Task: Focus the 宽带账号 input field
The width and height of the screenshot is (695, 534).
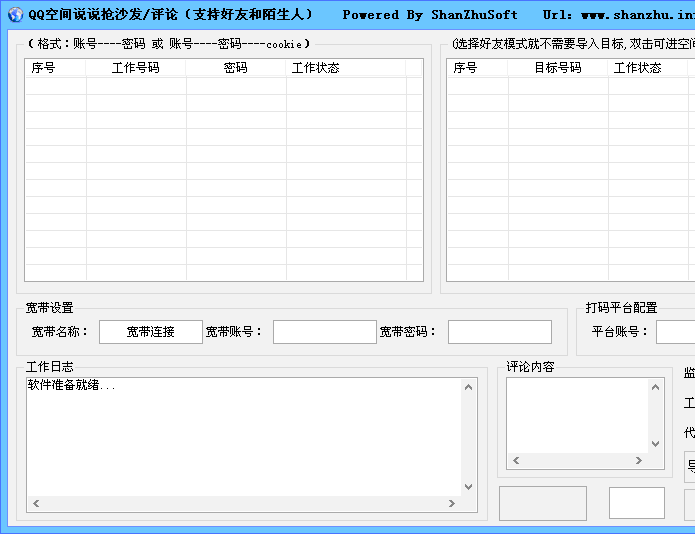Action: pos(324,332)
